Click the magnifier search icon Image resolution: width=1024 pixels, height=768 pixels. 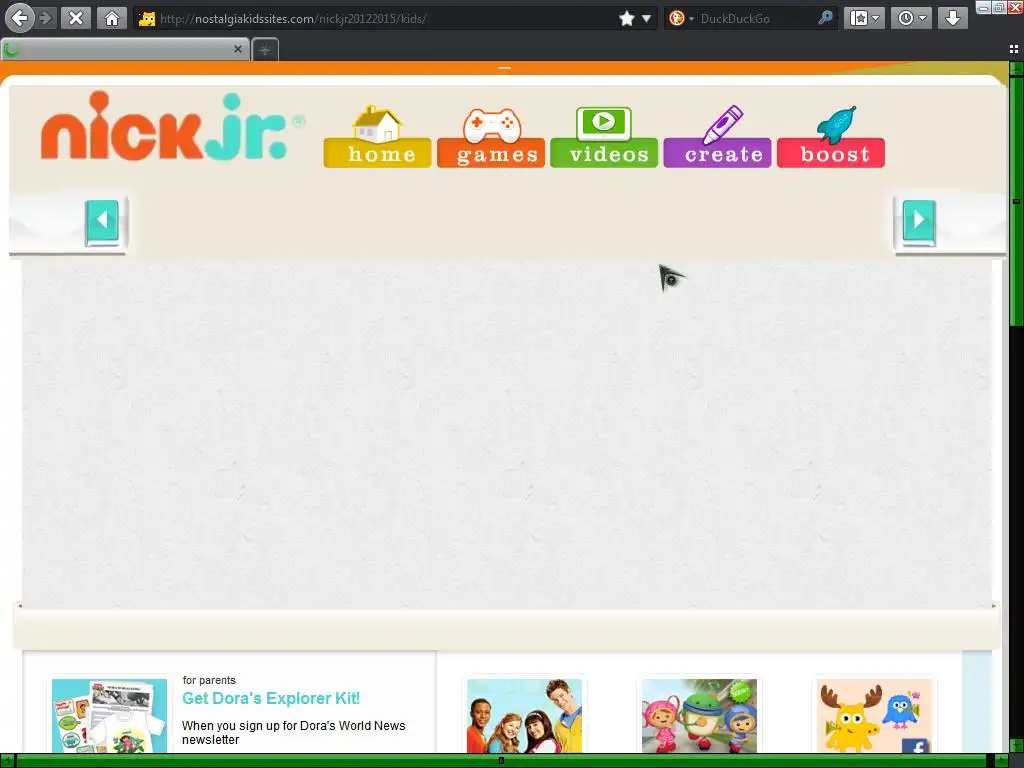click(x=825, y=18)
